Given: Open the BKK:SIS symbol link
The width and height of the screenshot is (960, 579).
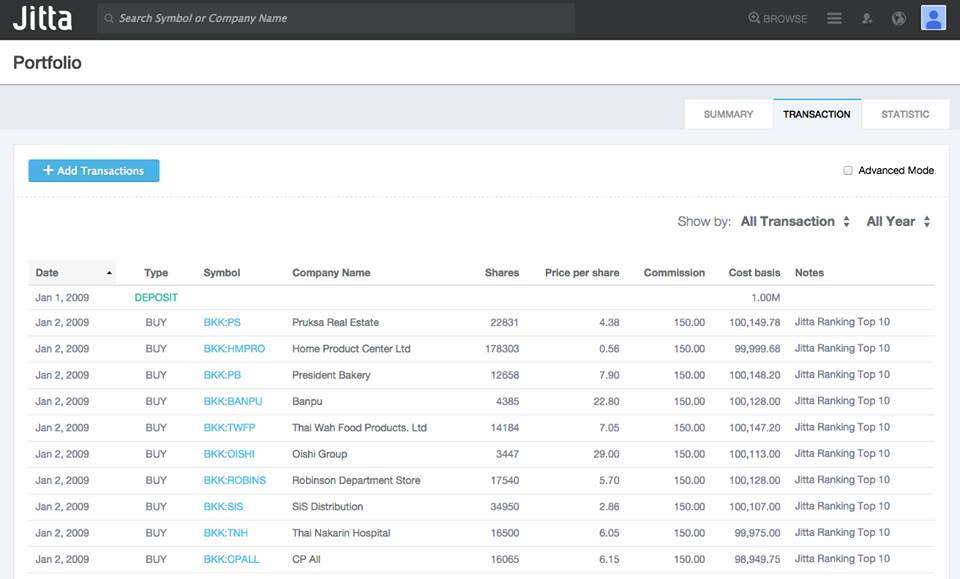Looking at the screenshot, I should (x=223, y=506).
